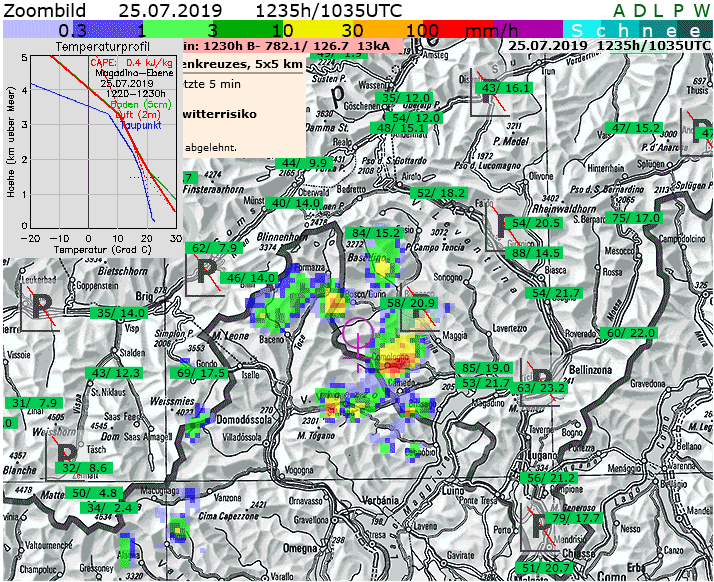The height and width of the screenshot is (582, 714).
Task: Click 'CAPE: 0.4 kJ/kg' text in profile
Action: click(131, 62)
